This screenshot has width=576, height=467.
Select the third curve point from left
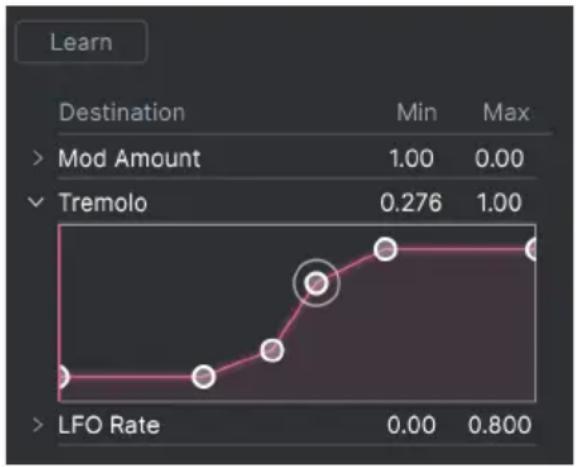pyautogui.click(x=272, y=351)
